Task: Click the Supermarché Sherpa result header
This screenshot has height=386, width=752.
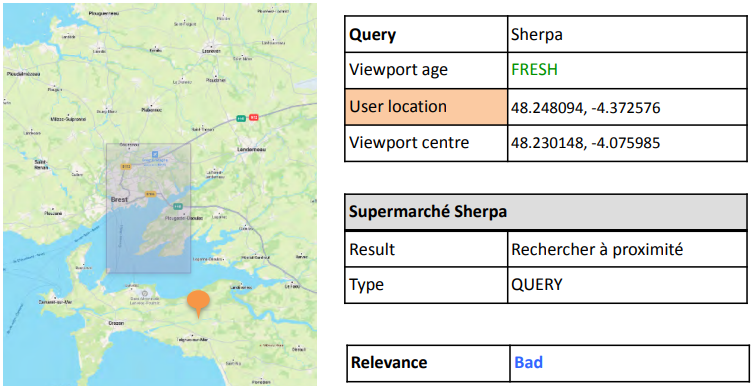Action: click(x=546, y=212)
